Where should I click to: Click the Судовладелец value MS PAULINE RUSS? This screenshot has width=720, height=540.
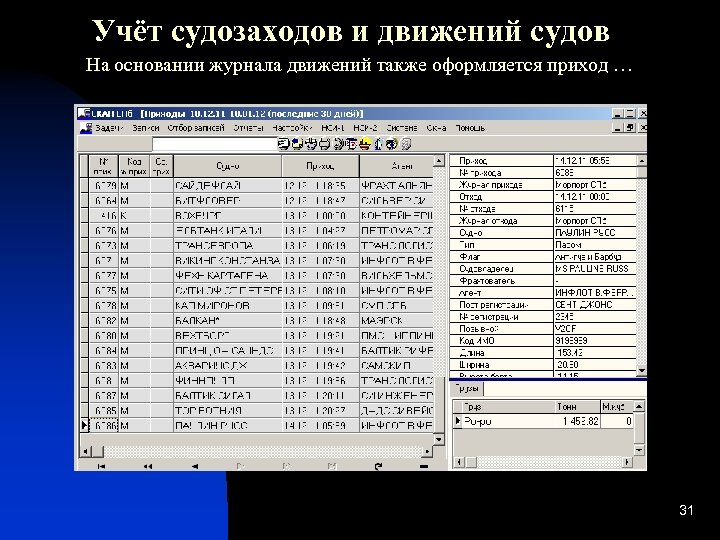595,269
